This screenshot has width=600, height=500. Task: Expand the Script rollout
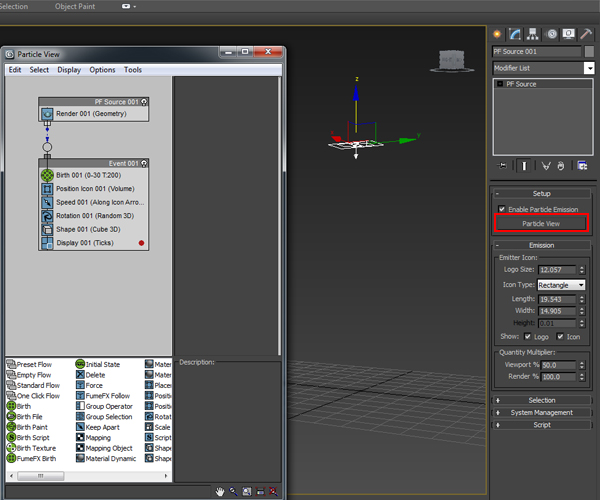541,425
